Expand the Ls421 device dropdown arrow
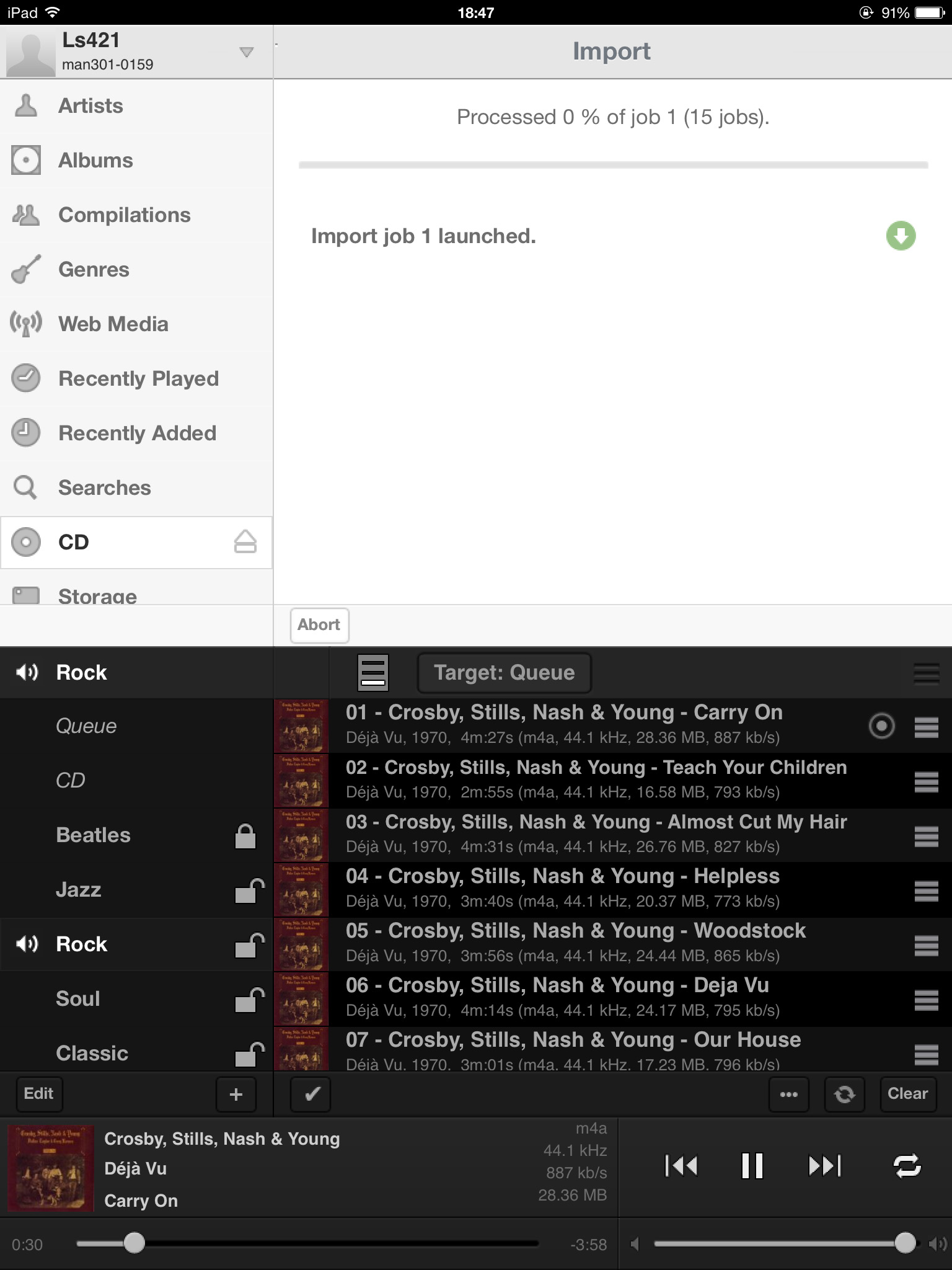Image resolution: width=952 pixels, height=1270 pixels. tap(247, 52)
